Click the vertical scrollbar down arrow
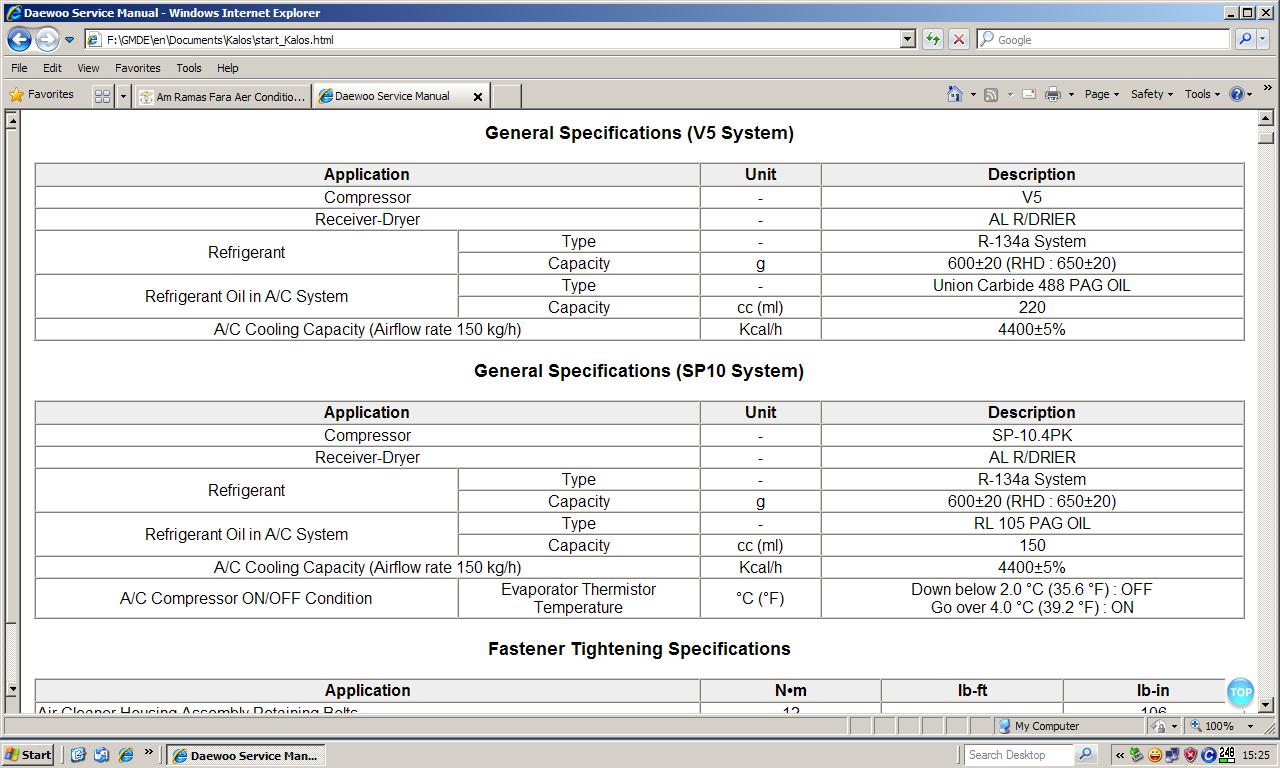 tap(1265, 704)
